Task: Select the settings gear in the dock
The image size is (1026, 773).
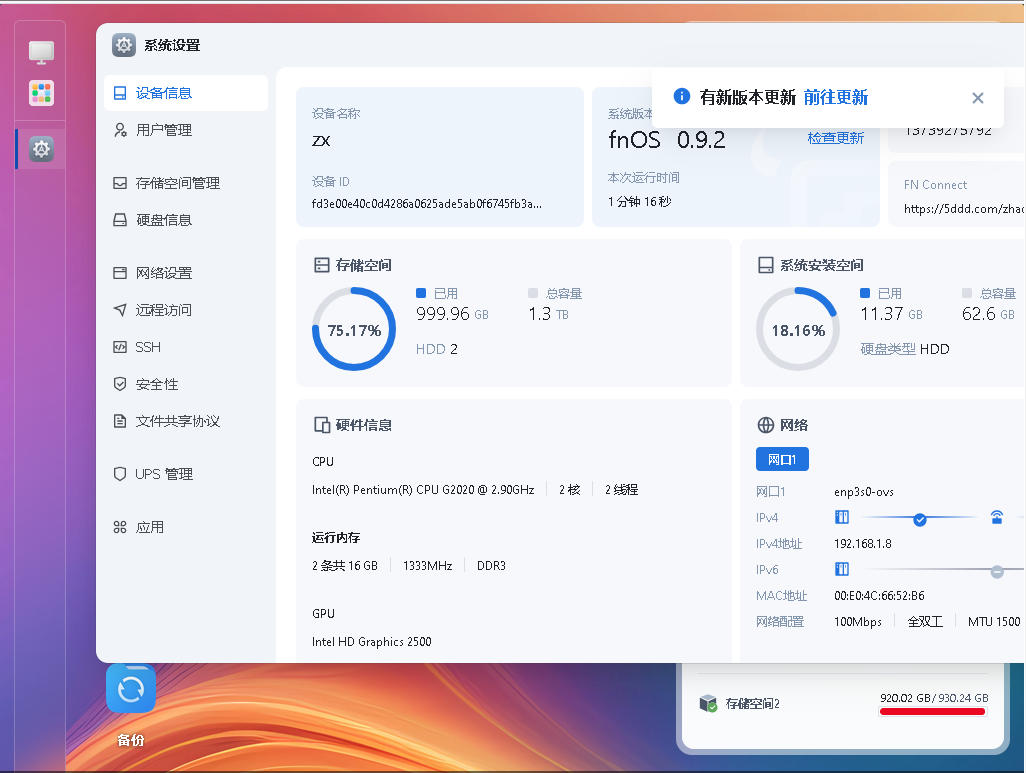Action: pyautogui.click(x=41, y=149)
